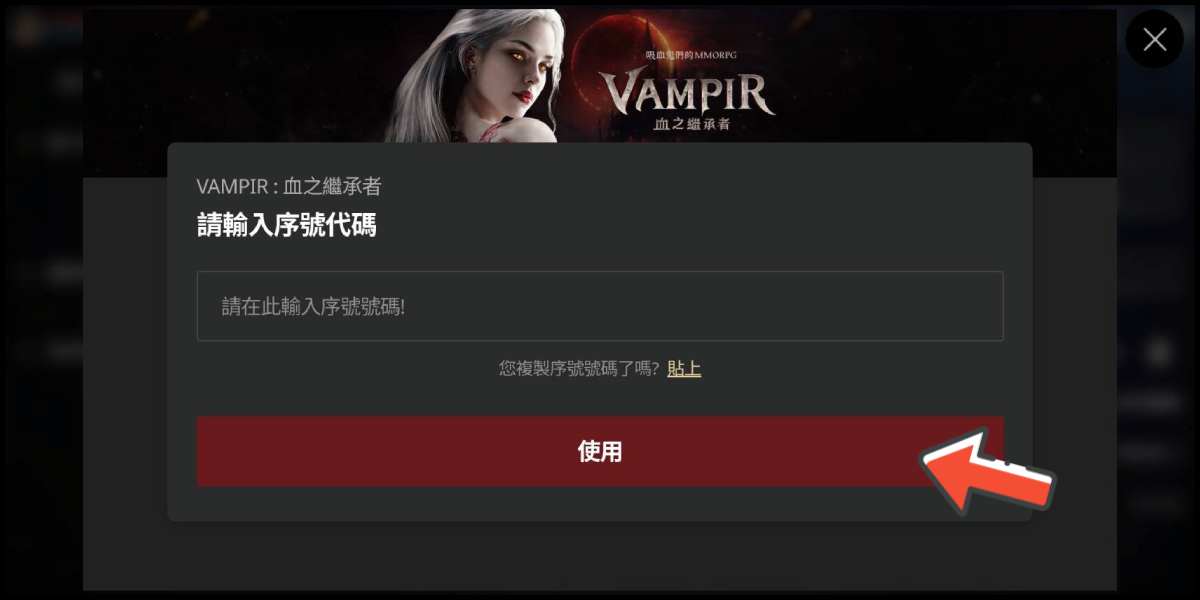Close the coupon overlay with the X icon
The height and width of the screenshot is (600, 1200).
1155,39
